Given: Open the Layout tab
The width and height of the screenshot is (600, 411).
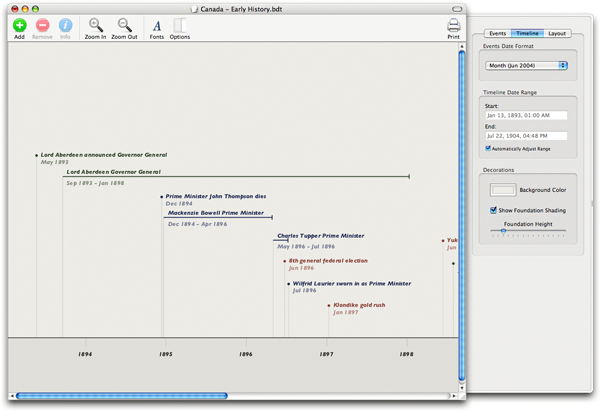Looking at the screenshot, I should click(557, 34).
